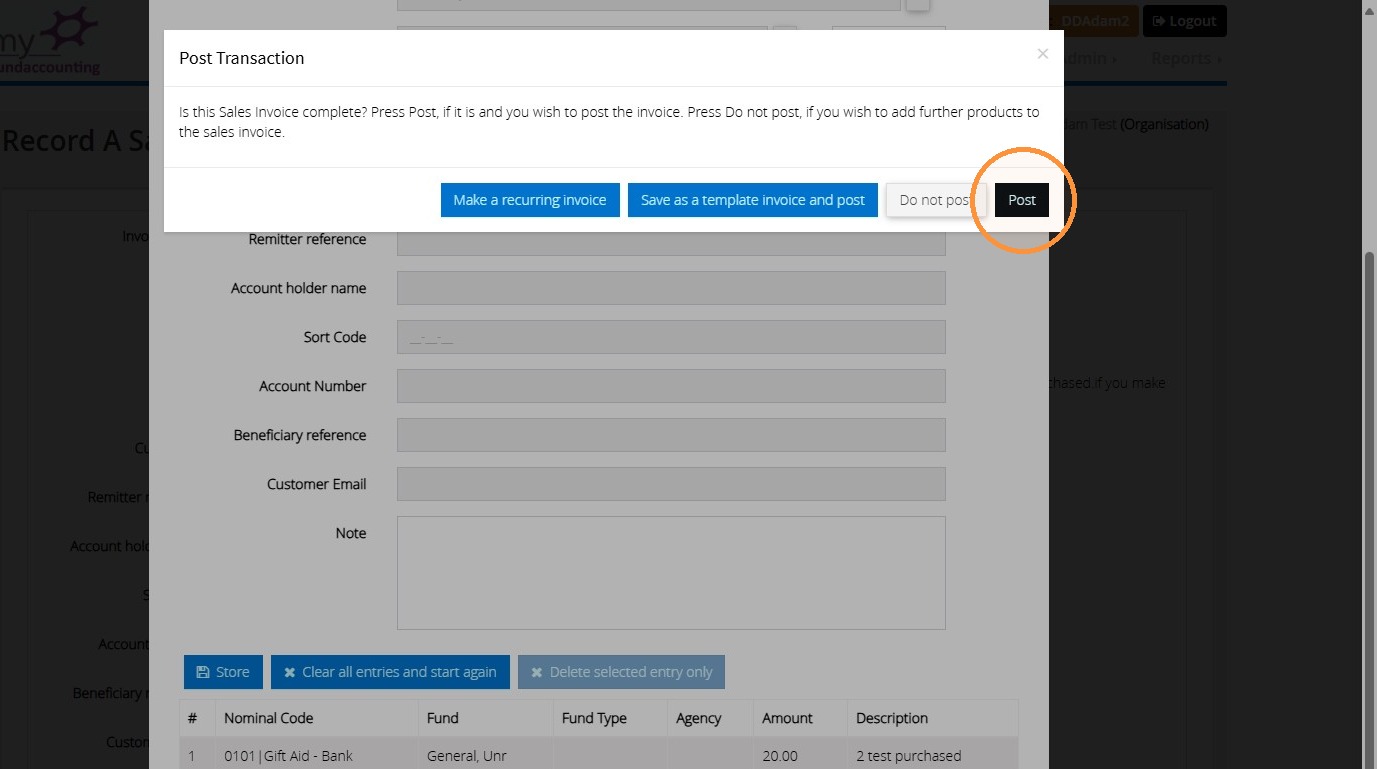The height and width of the screenshot is (769, 1377).
Task: Make a recurring invoice
Action: [x=530, y=200]
